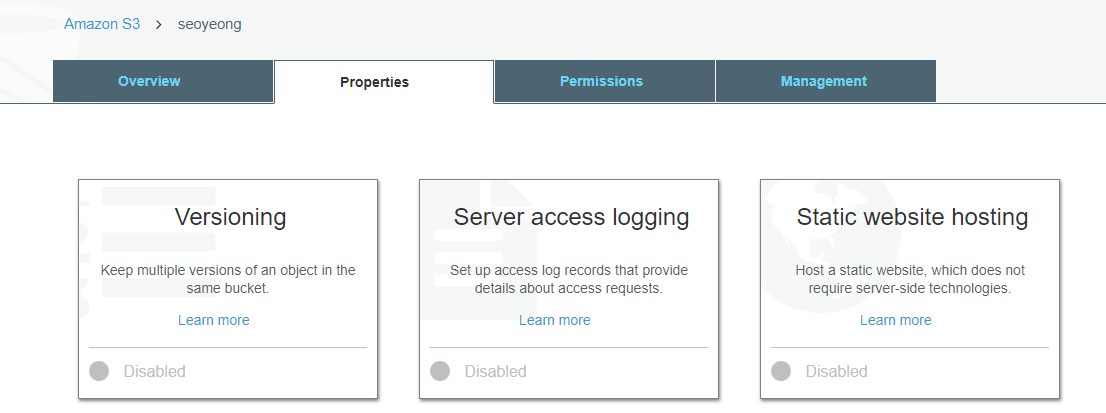Switch to the Permissions tab
The width and height of the screenshot is (1106, 413).
(601, 81)
